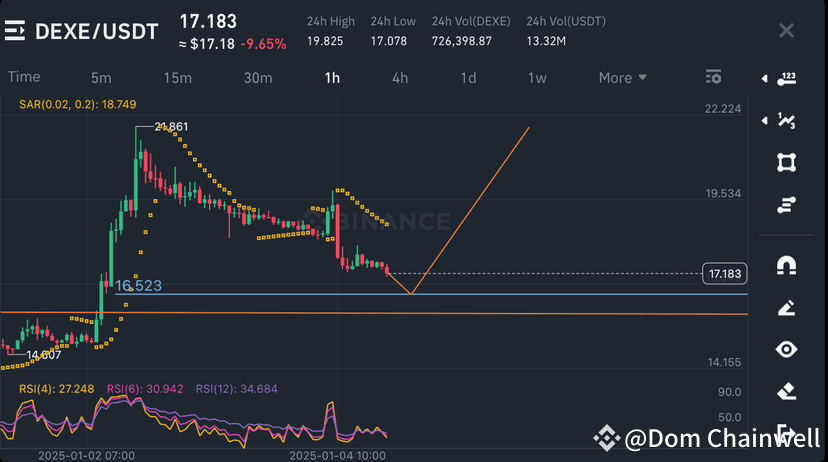This screenshot has width=828, height=462.
Task: Click the 24h High value 19.825
Action: (325, 41)
